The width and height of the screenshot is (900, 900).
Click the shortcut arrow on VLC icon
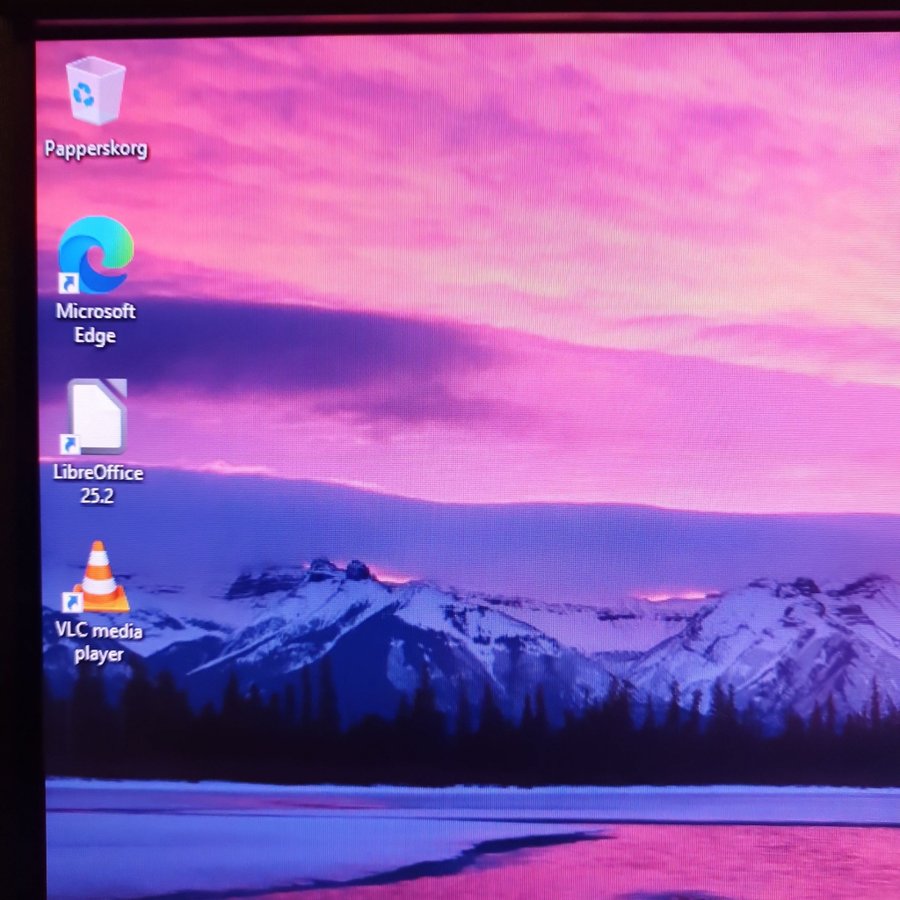72,601
